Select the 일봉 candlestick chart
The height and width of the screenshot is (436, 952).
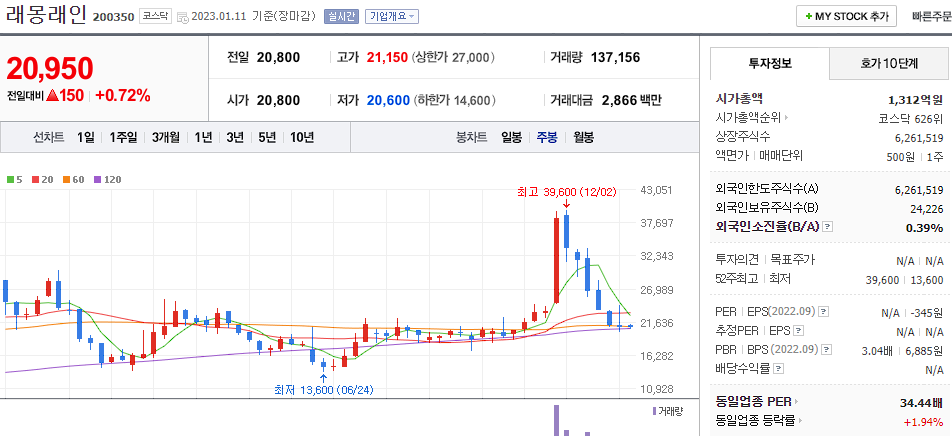[511, 137]
